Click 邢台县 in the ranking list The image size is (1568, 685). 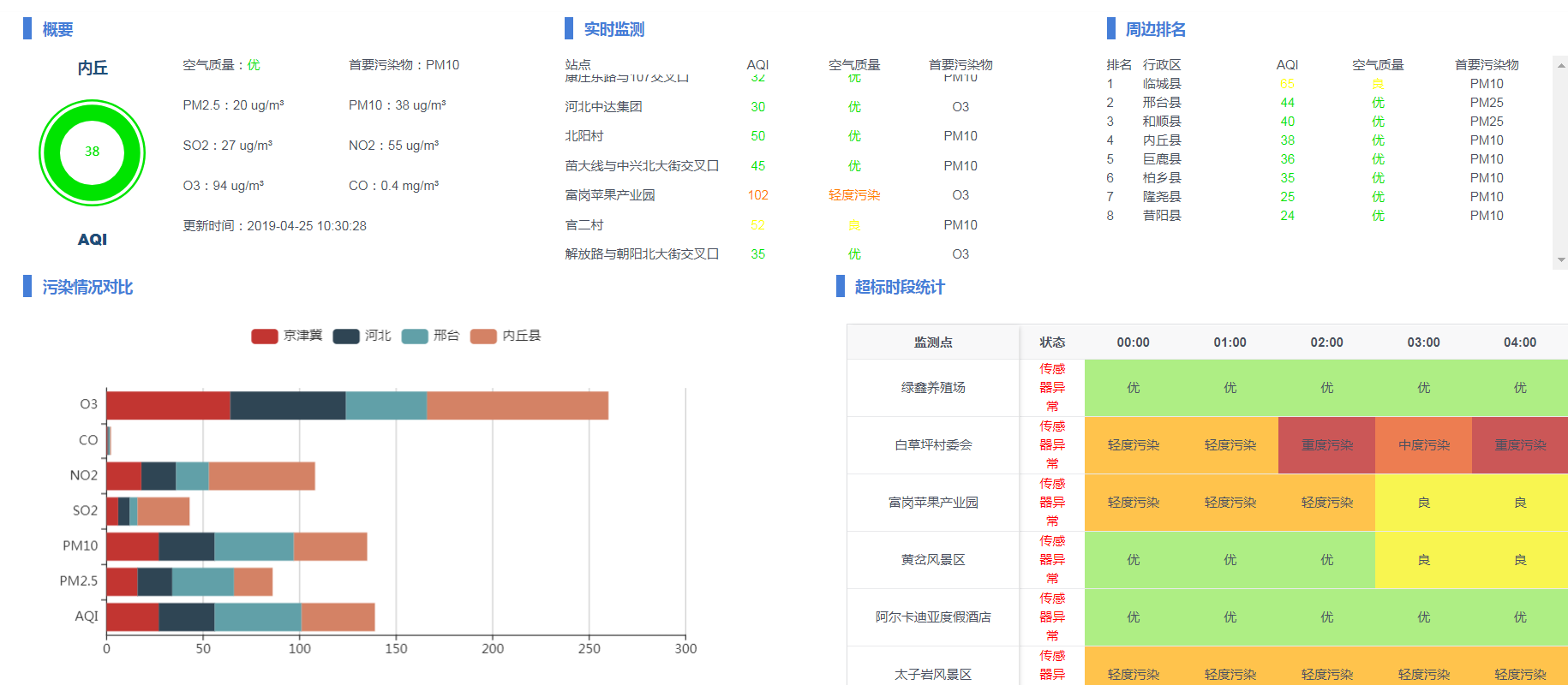click(1162, 103)
